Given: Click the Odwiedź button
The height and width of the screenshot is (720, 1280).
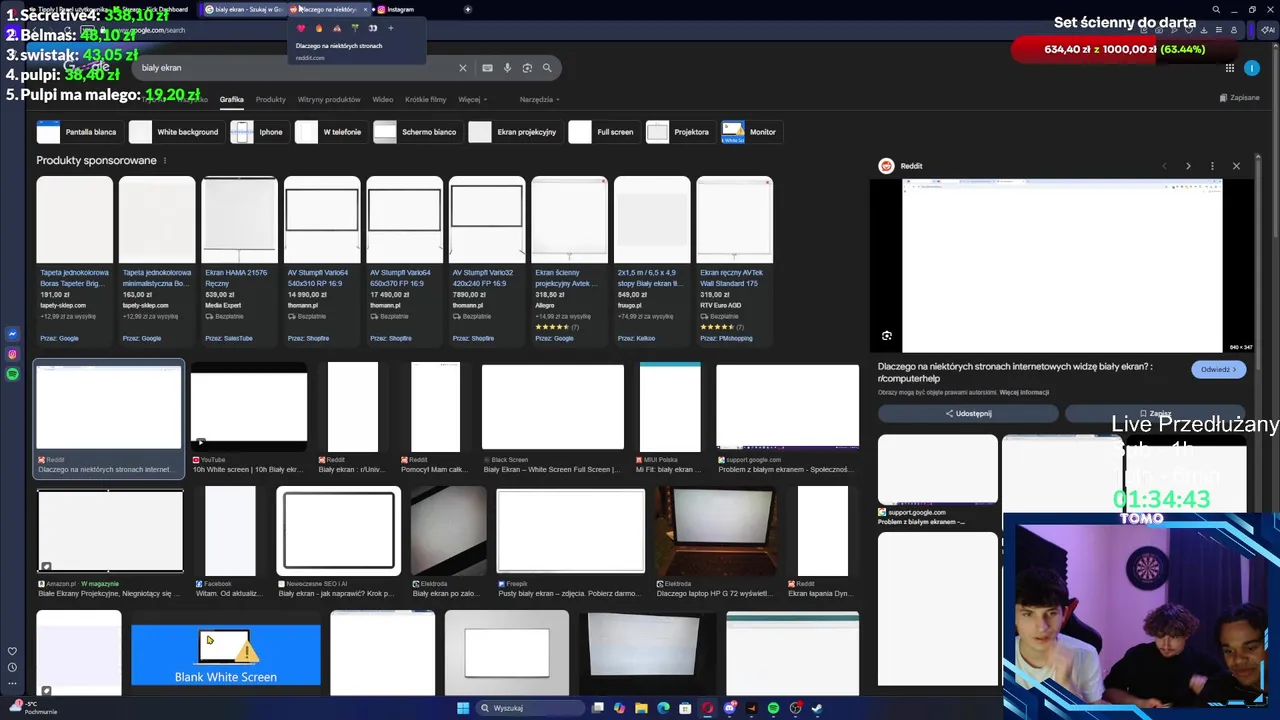Looking at the screenshot, I should 1219,369.
